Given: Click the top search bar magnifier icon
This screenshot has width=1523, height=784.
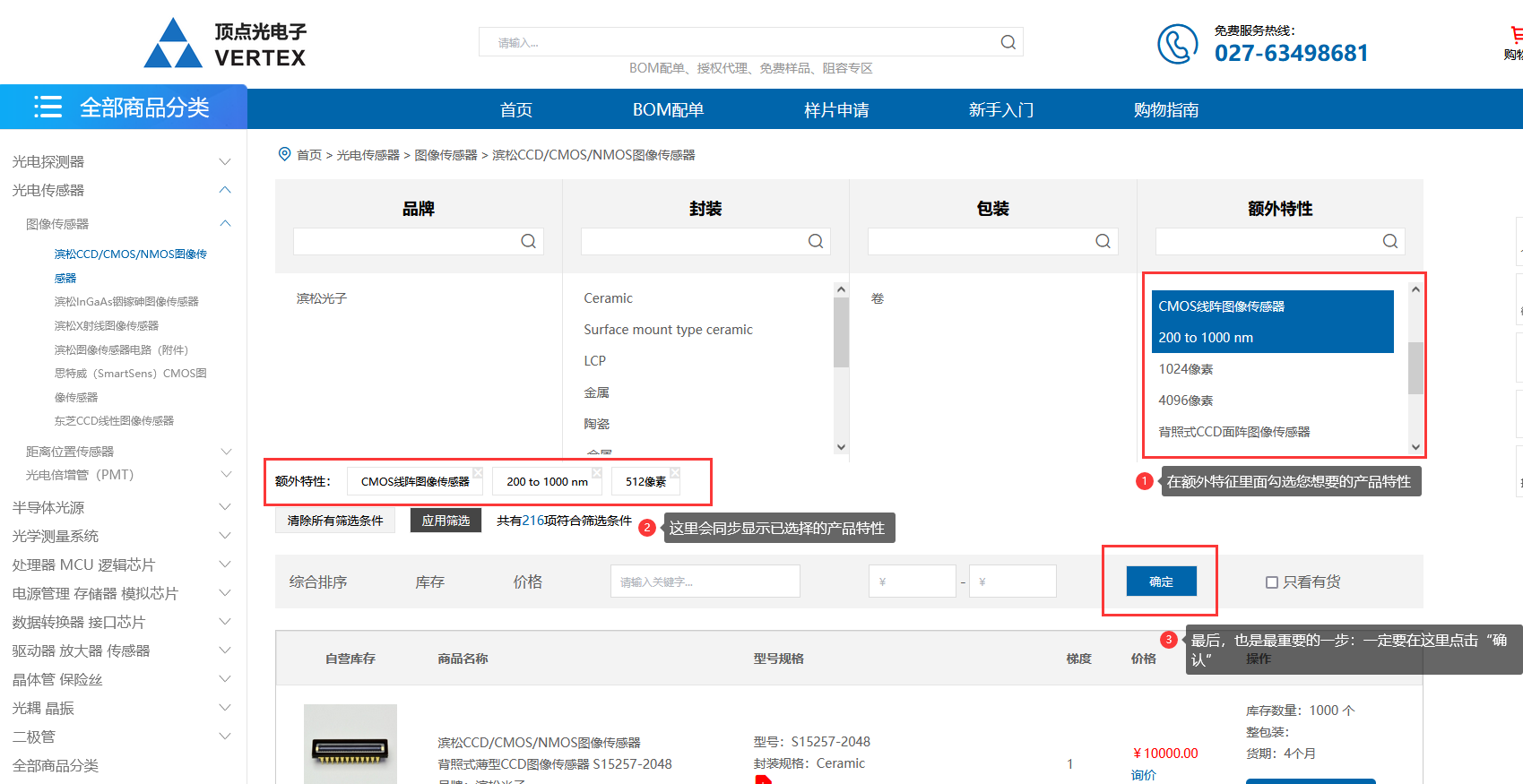Looking at the screenshot, I should point(1008,42).
